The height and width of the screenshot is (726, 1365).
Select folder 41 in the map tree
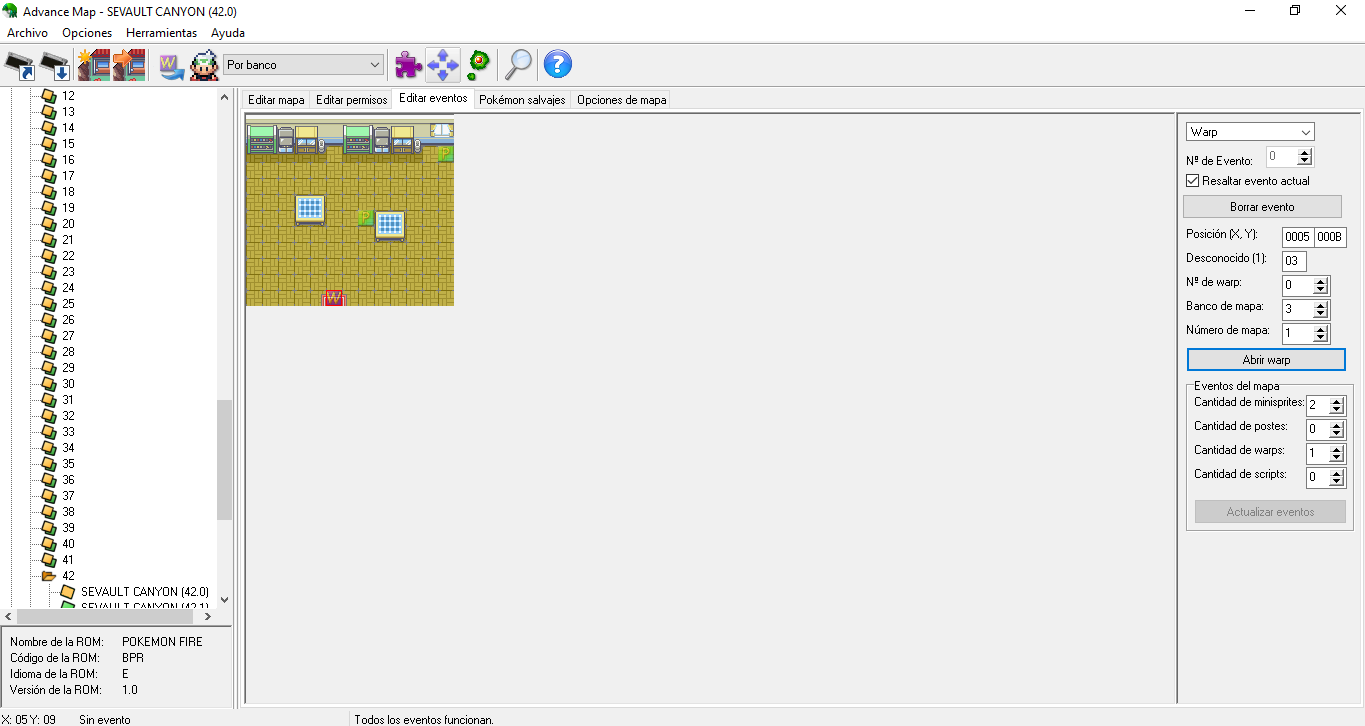click(68, 560)
